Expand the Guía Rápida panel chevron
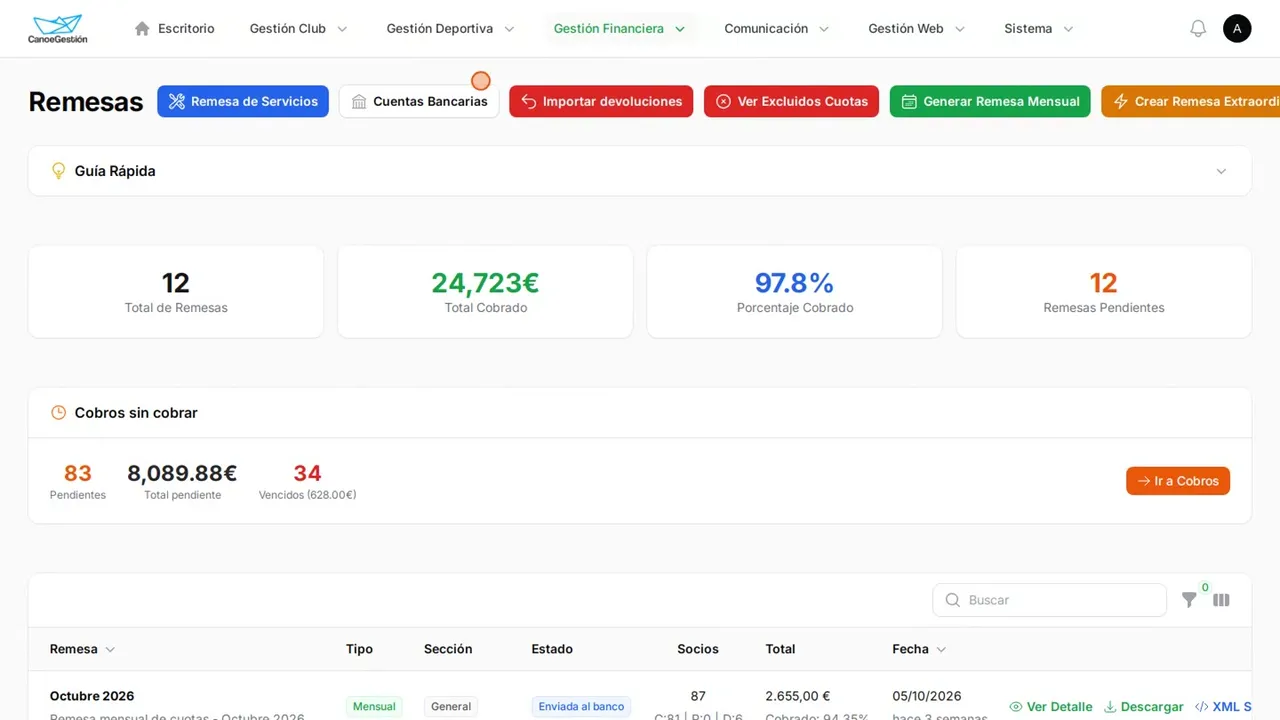The height and width of the screenshot is (720, 1280). click(1221, 171)
